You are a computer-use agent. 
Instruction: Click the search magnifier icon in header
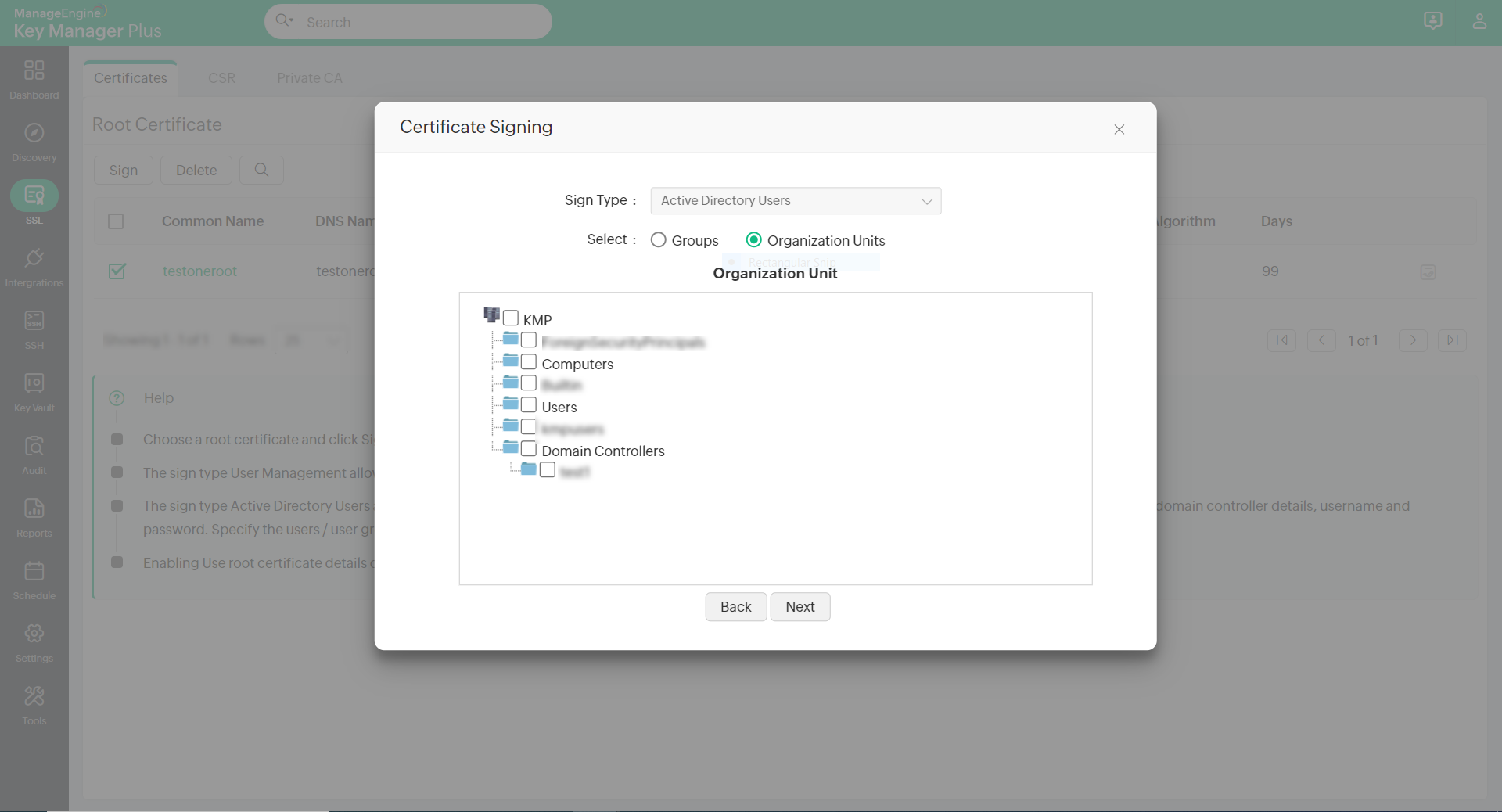pyautogui.click(x=283, y=21)
